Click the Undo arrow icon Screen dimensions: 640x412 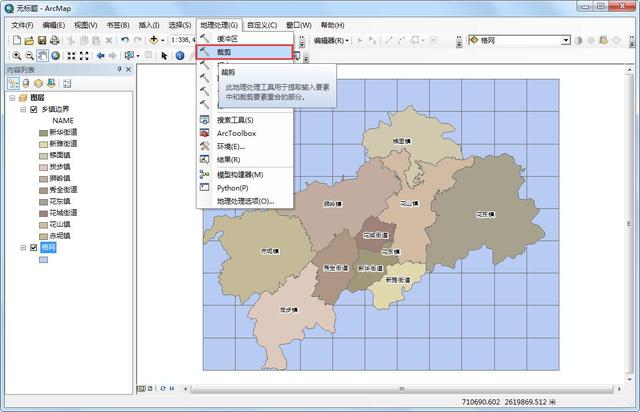click(125, 40)
